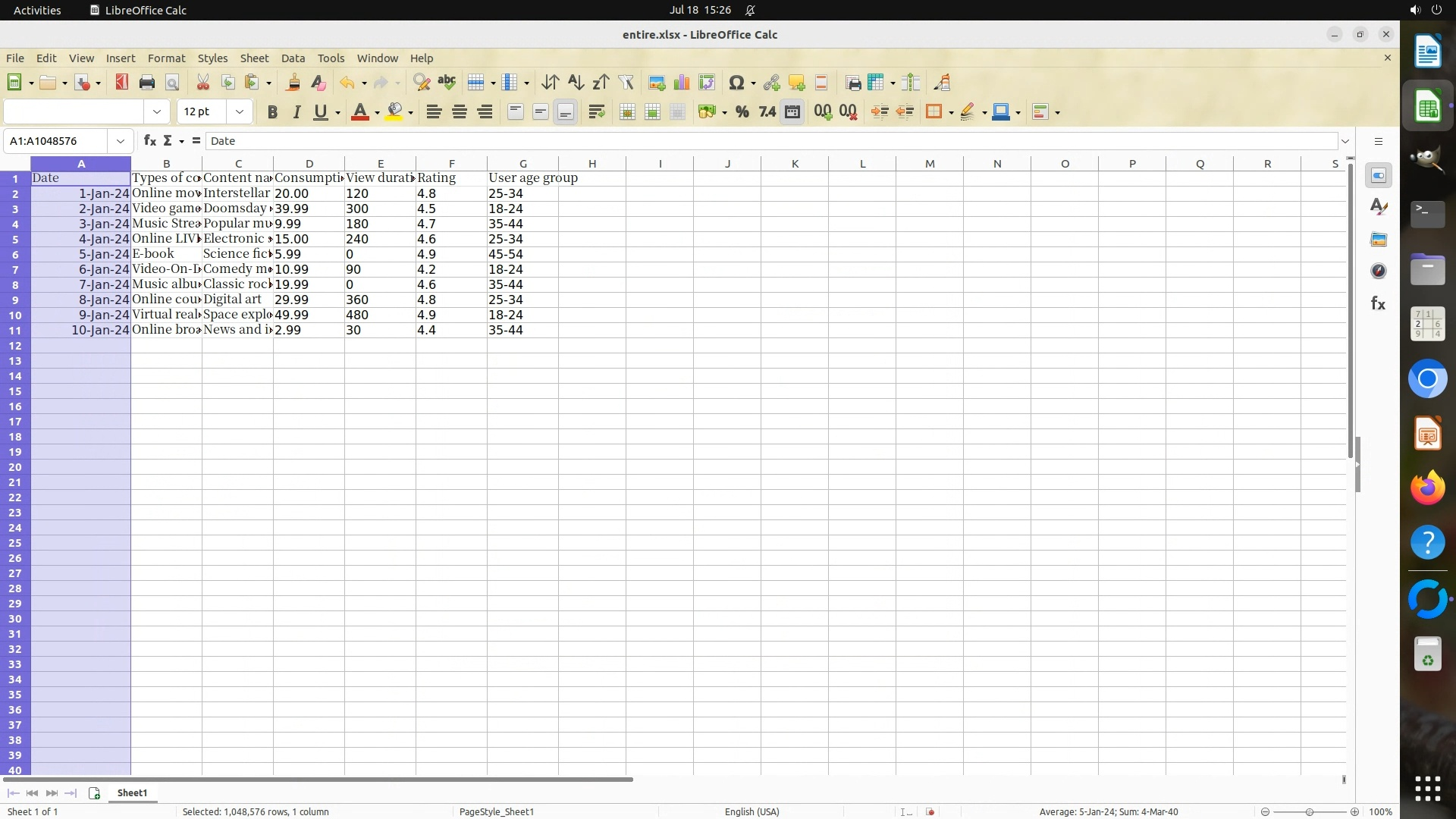The width and height of the screenshot is (1456, 819).
Task: Expand the Name Box dropdown
Action: click(120, 141)
